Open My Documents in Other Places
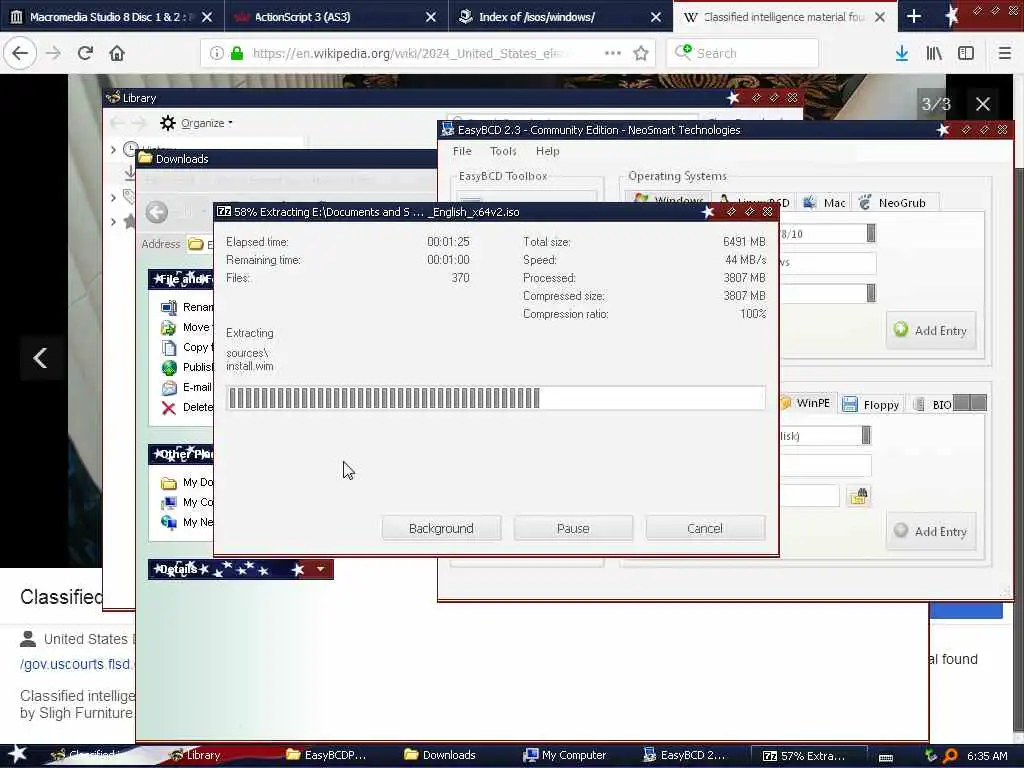 187,483
